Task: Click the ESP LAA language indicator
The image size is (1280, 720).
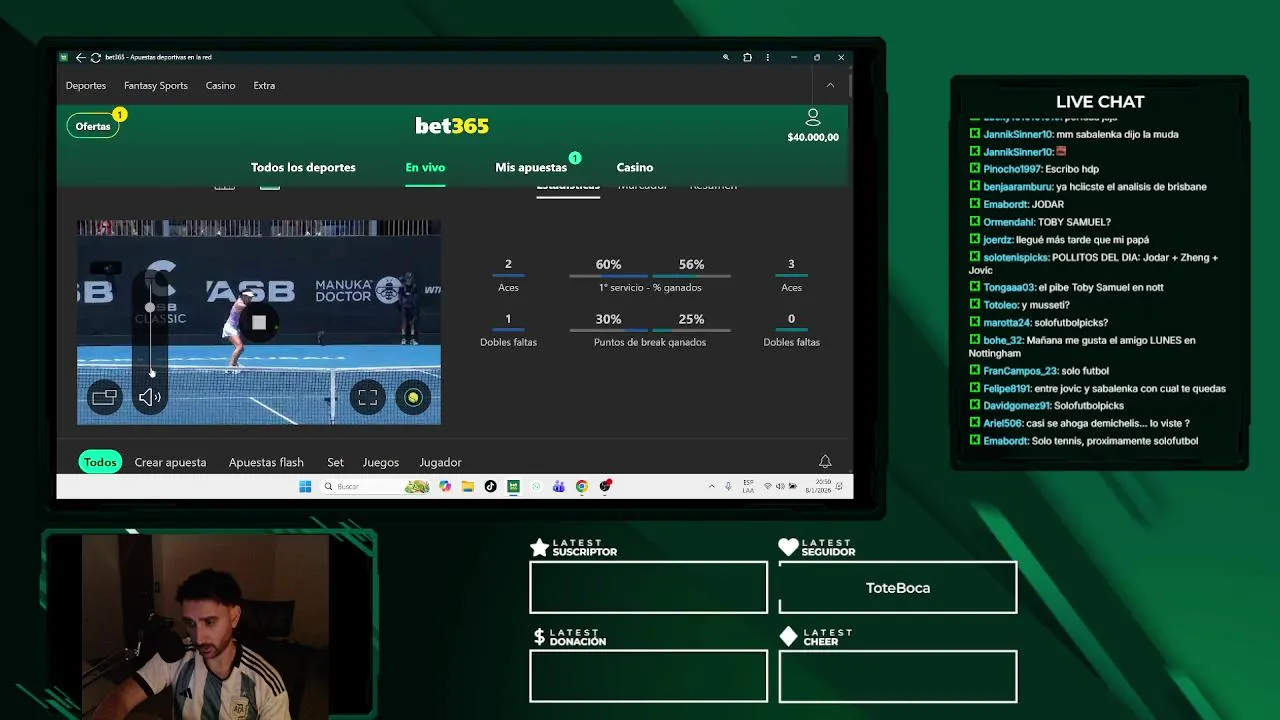Action: [x=748, y=486]
